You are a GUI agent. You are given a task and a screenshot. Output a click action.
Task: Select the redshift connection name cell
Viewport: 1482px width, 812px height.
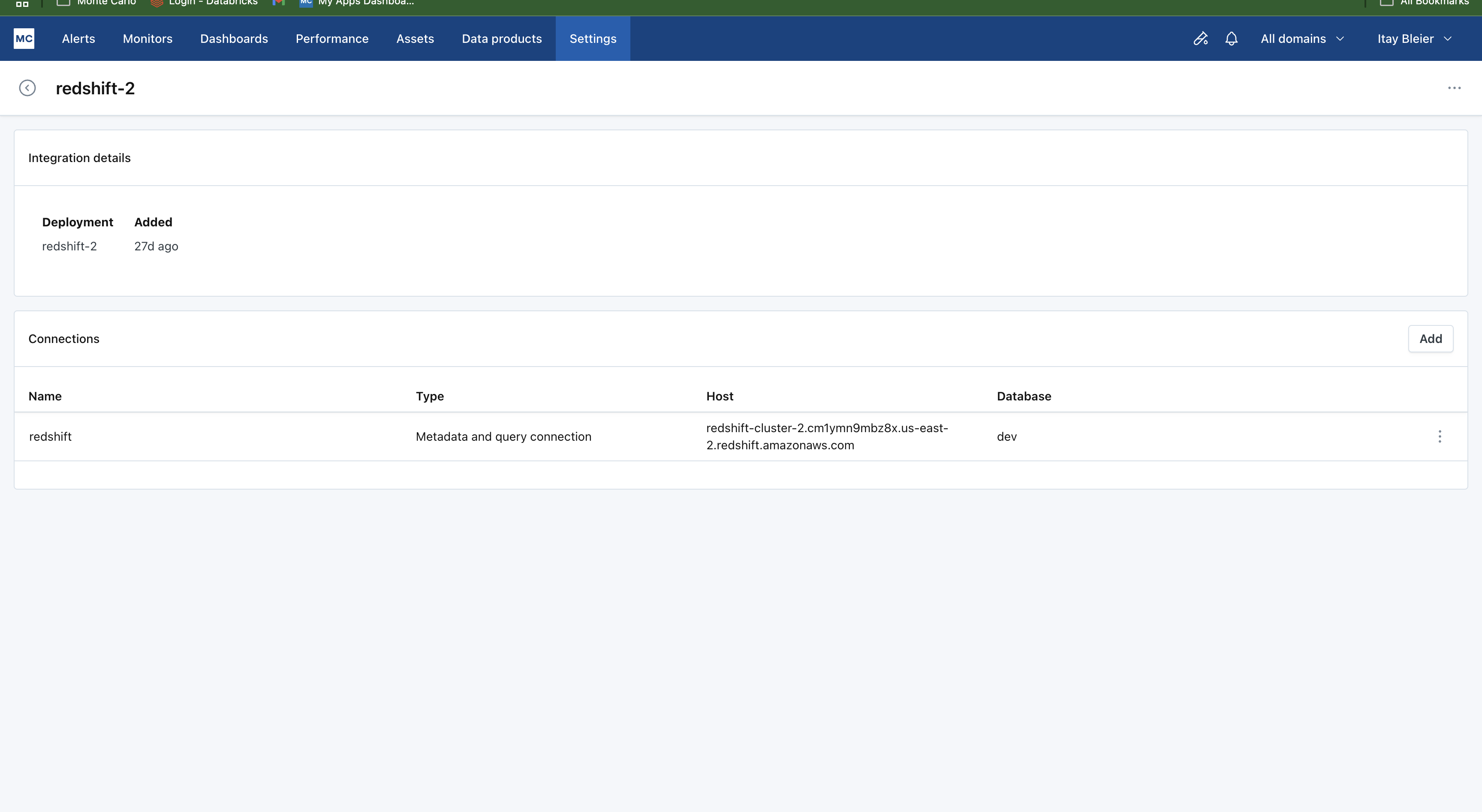point(50,436)
